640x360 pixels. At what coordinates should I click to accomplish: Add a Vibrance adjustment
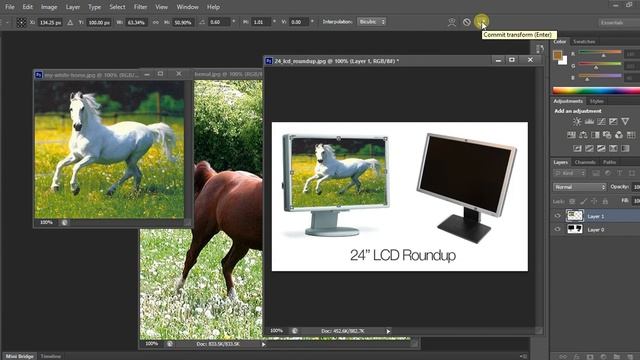point(625,122)
